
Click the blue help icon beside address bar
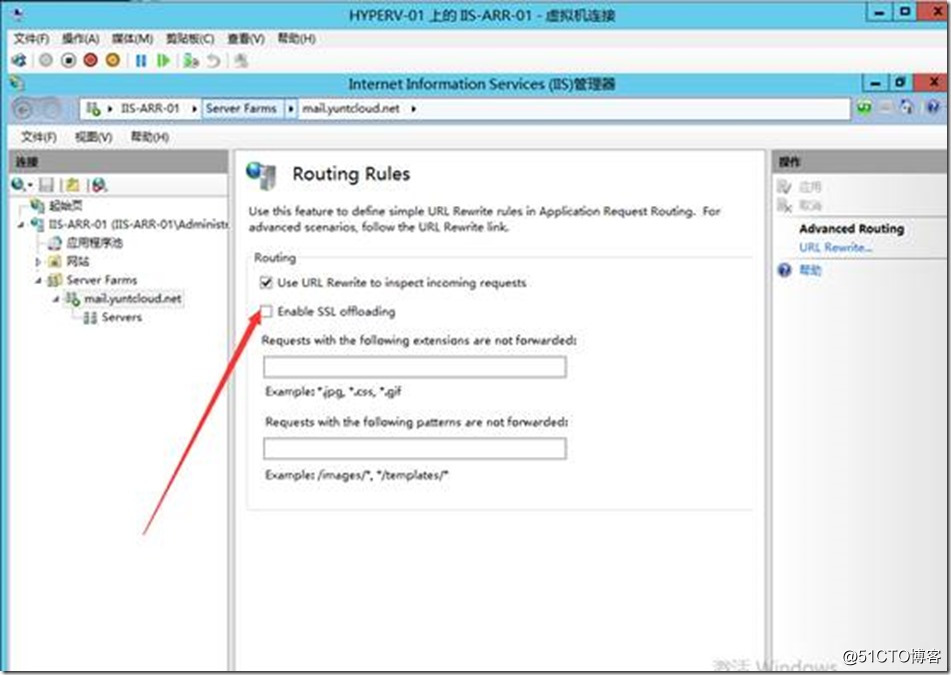point(933,108)
